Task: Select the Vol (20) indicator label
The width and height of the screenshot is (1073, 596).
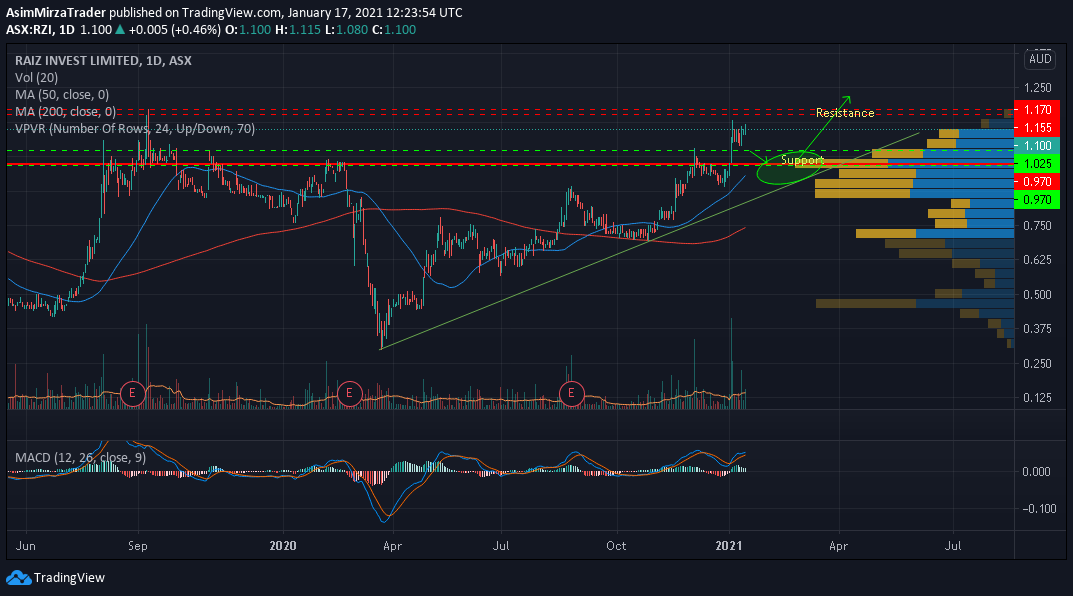Action: 36,78
